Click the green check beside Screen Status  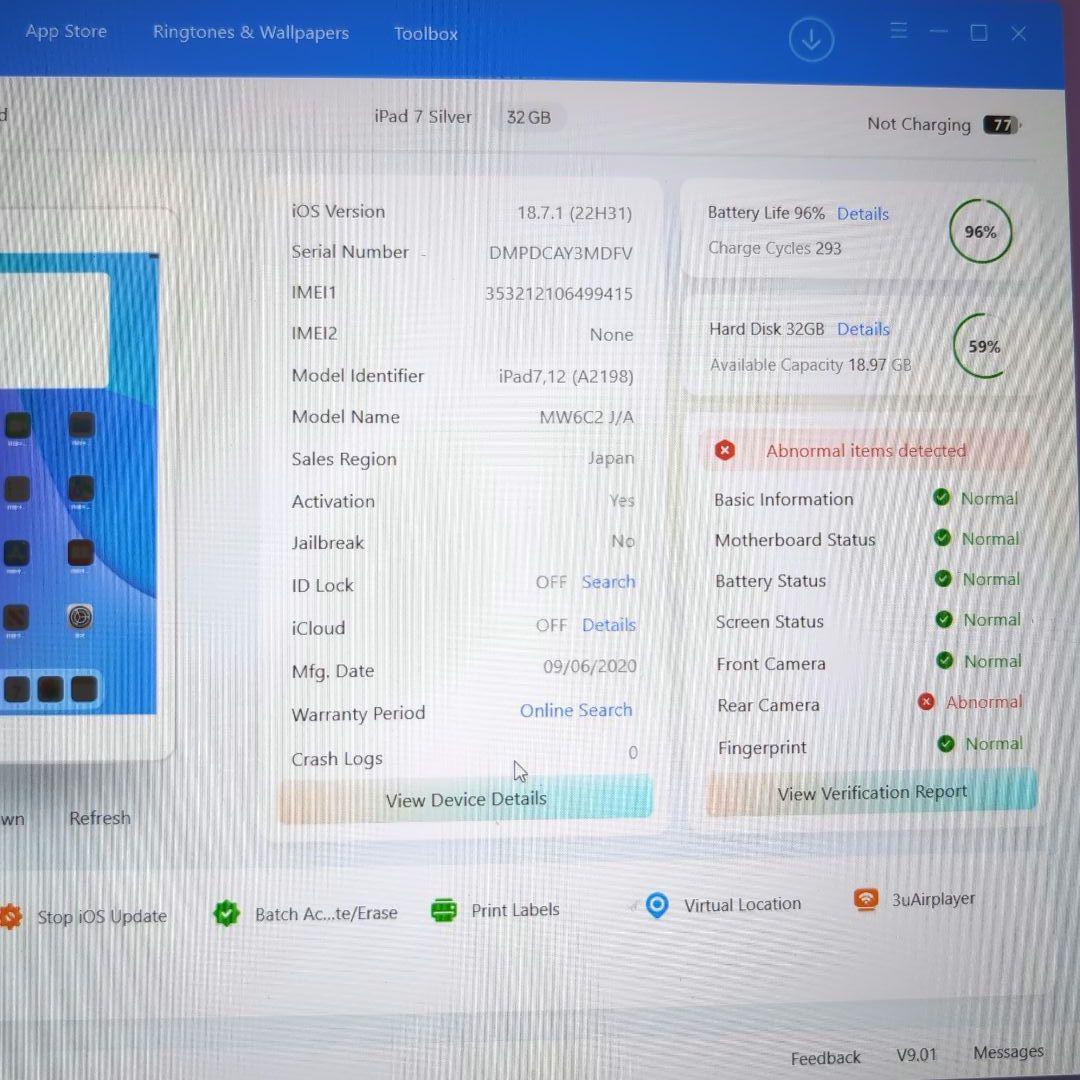pos(944,619)
